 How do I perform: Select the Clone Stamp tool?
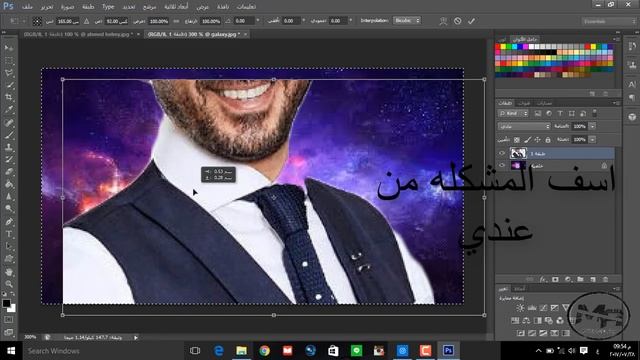tap(9, 147)
